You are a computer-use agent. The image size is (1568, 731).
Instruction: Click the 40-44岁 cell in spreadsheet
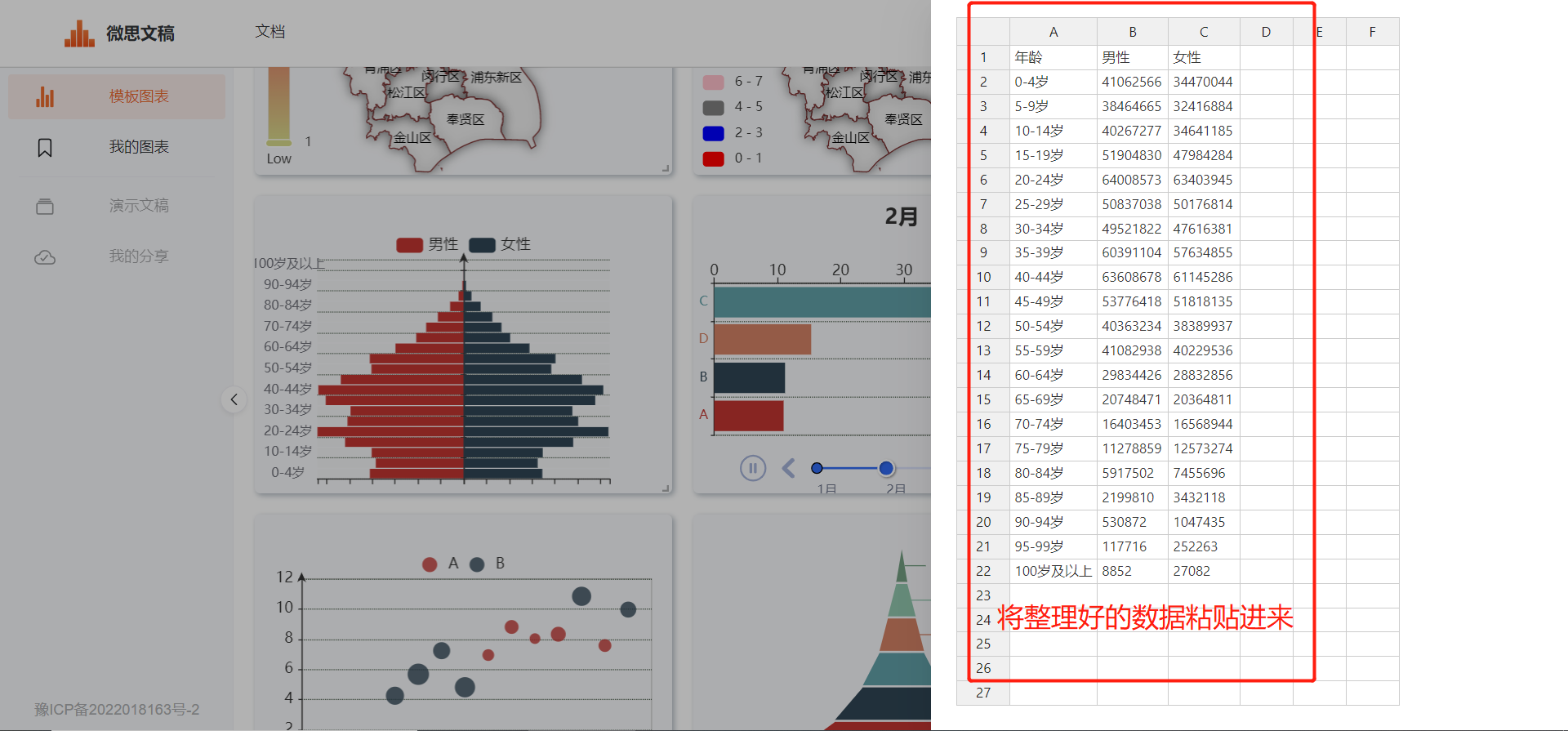[x=1053, y=277]
